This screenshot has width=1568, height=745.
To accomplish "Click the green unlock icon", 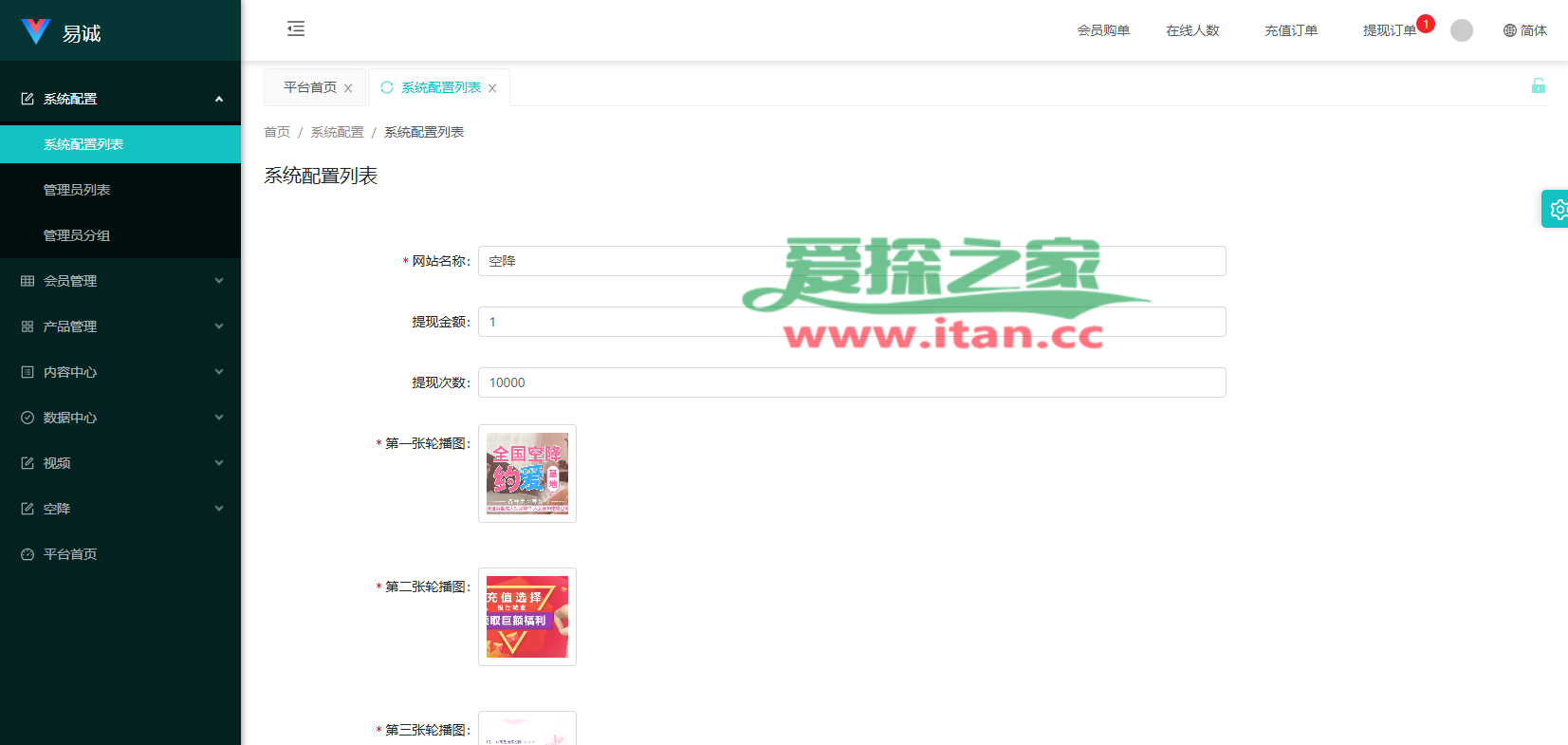I will tap(1538, 86).
